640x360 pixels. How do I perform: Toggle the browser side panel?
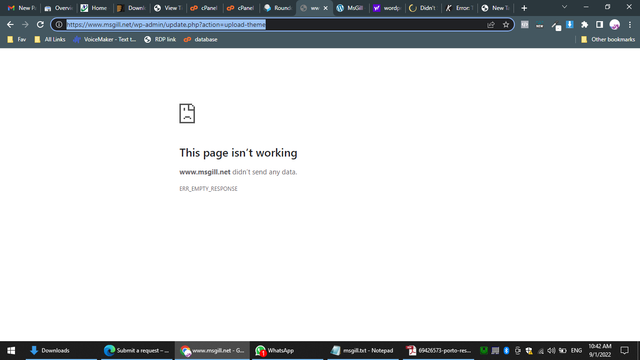[599, 24]
